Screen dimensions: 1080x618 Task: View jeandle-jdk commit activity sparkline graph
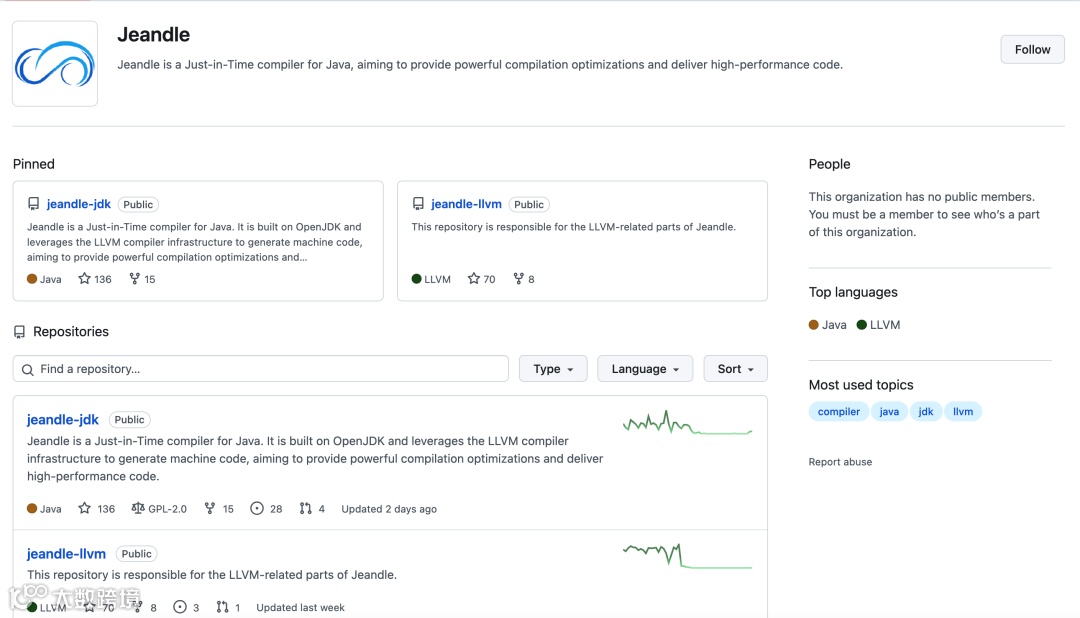point(687,424)
